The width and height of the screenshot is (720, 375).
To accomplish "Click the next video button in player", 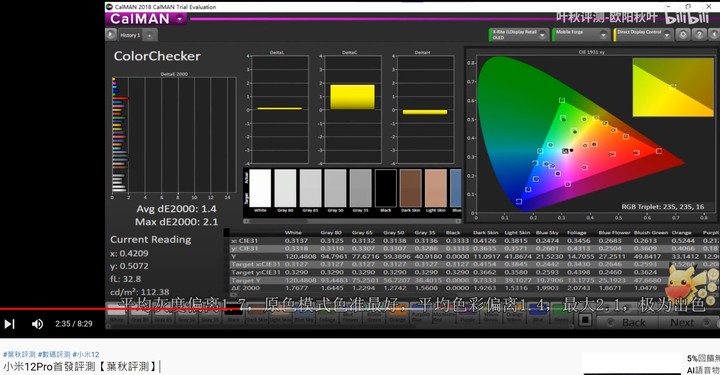I will click(10, 324).
